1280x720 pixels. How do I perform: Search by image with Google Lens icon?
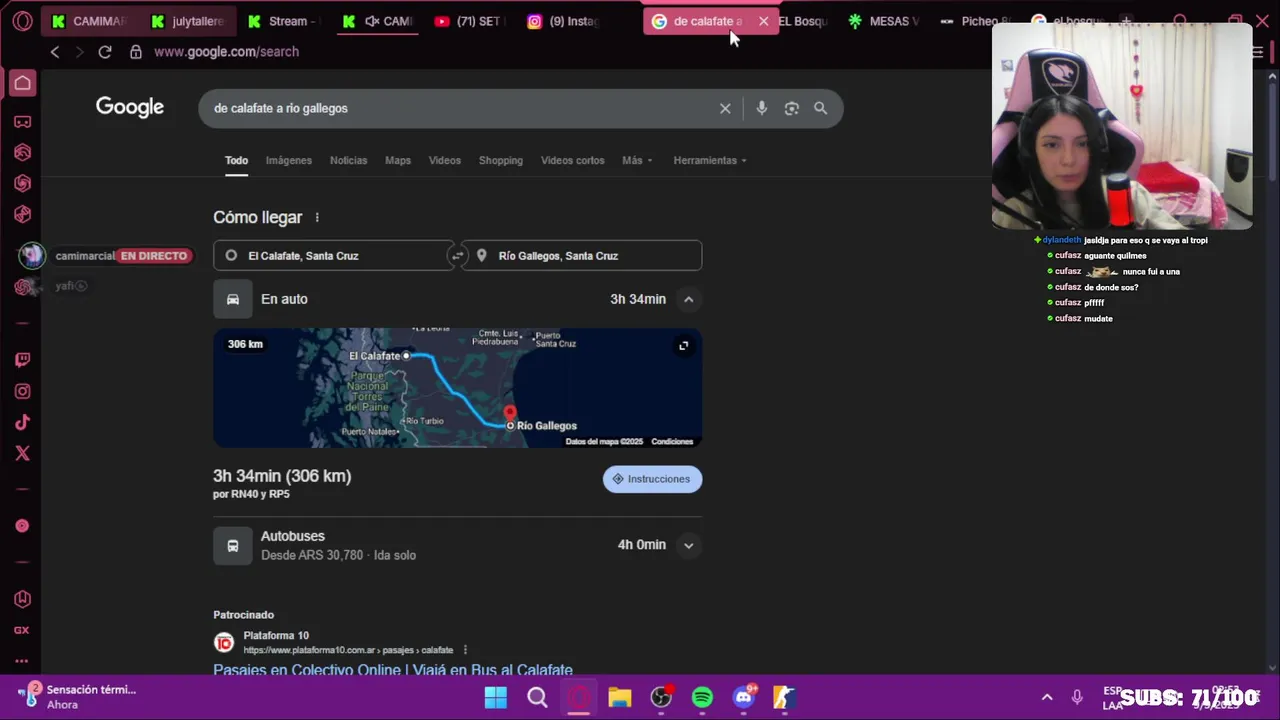791,108
